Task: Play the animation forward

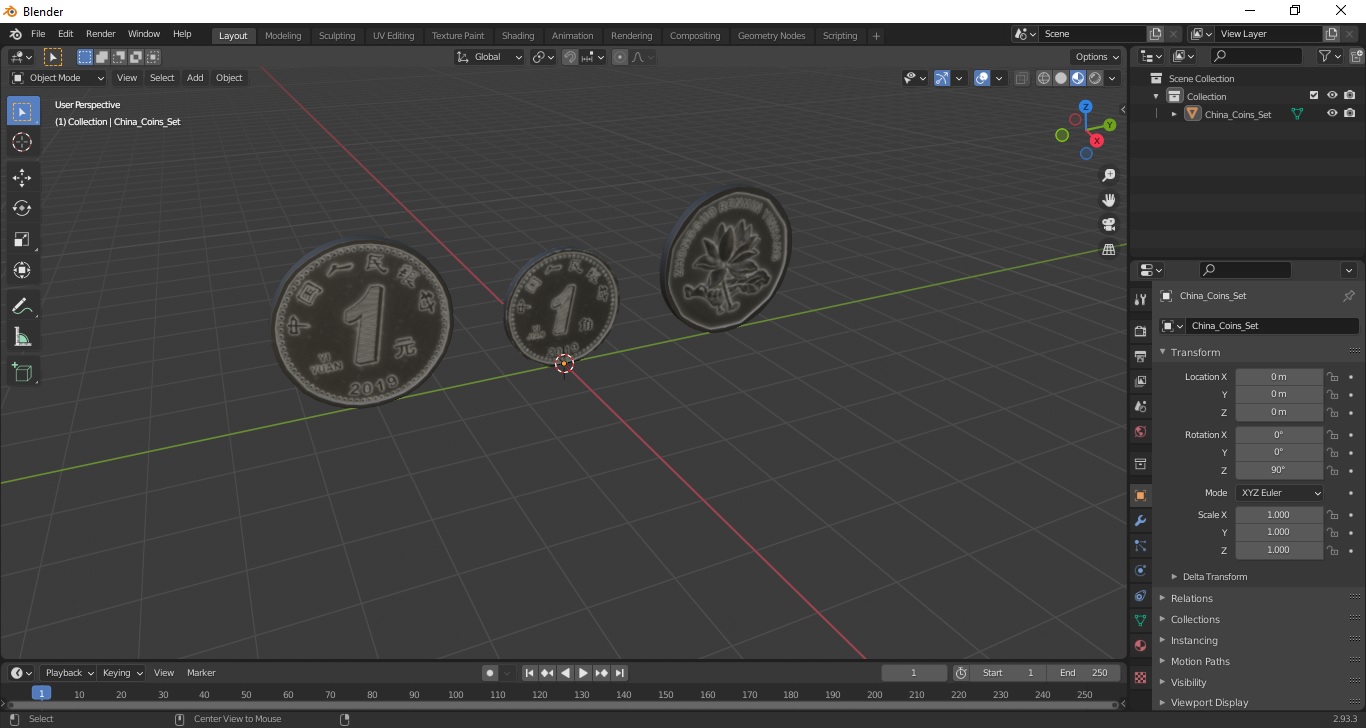Action: point(583,673)
